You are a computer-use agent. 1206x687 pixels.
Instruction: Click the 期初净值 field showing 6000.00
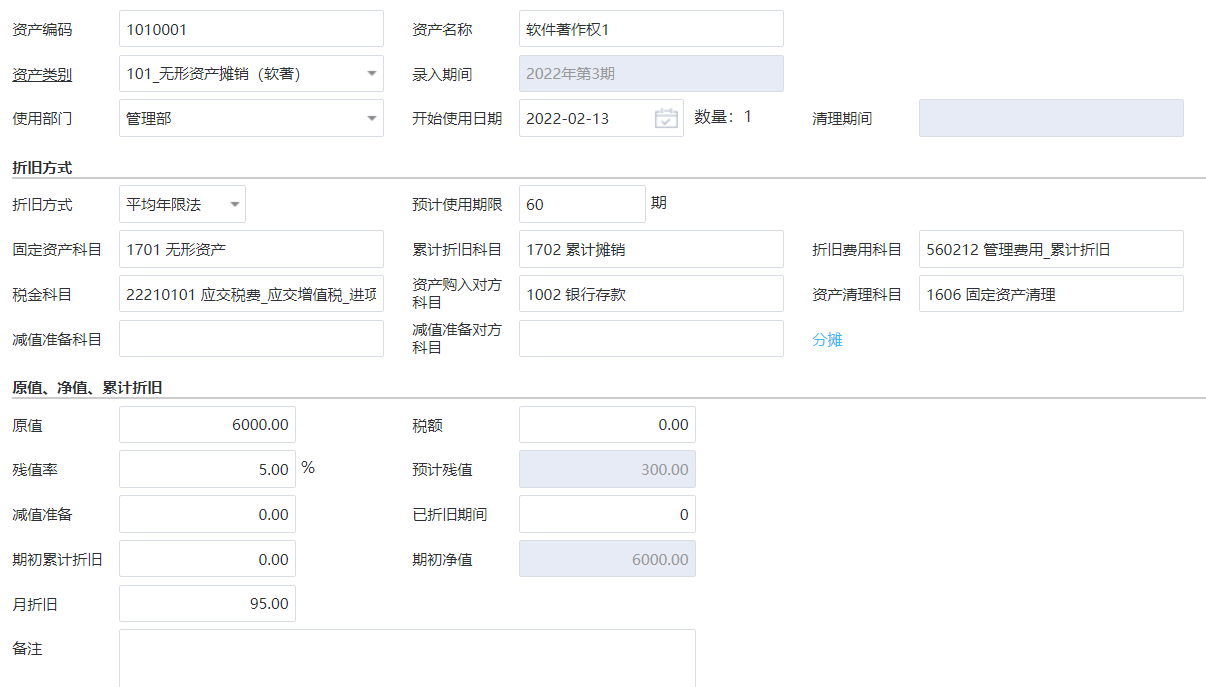tap(607, 559)
